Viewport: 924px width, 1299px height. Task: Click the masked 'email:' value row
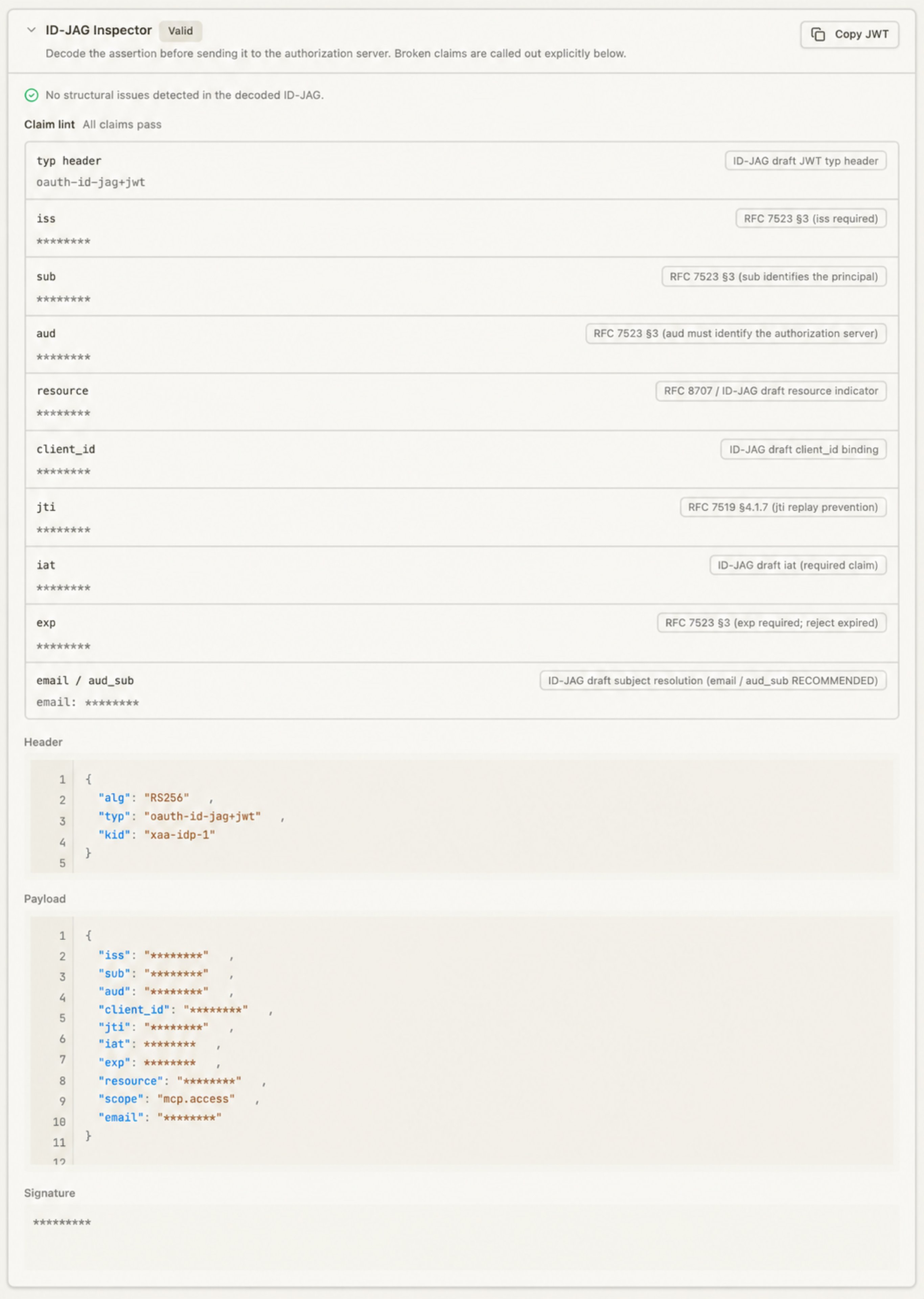pyautogui.click(x=88, y=702)
